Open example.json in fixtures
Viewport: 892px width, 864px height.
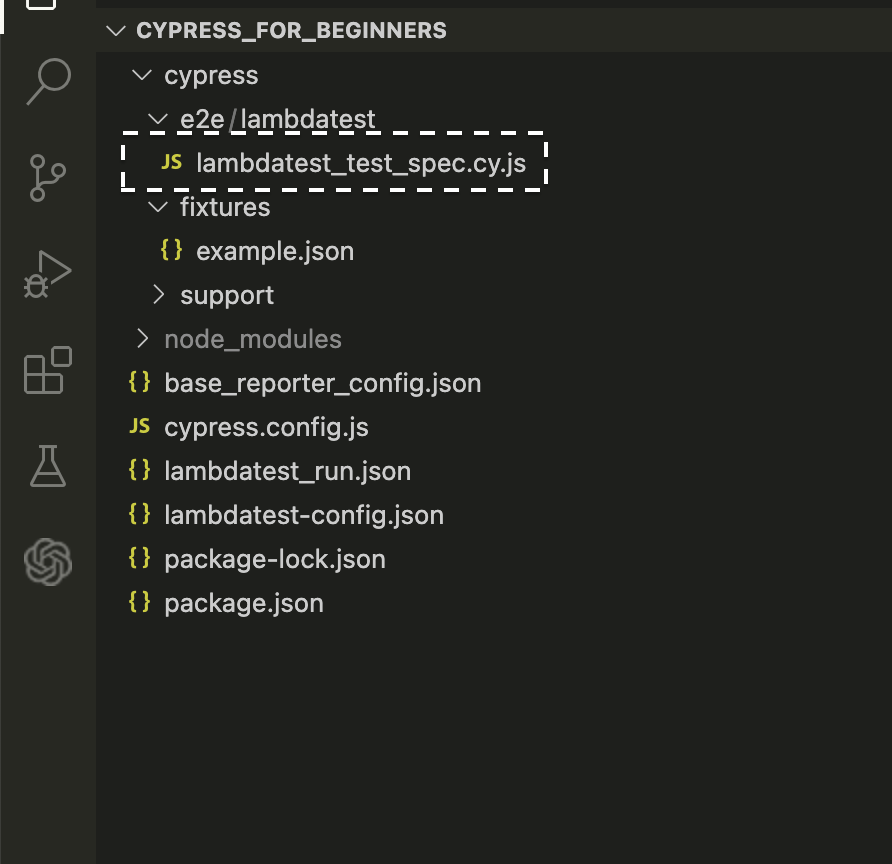click(x=275, y=251)
